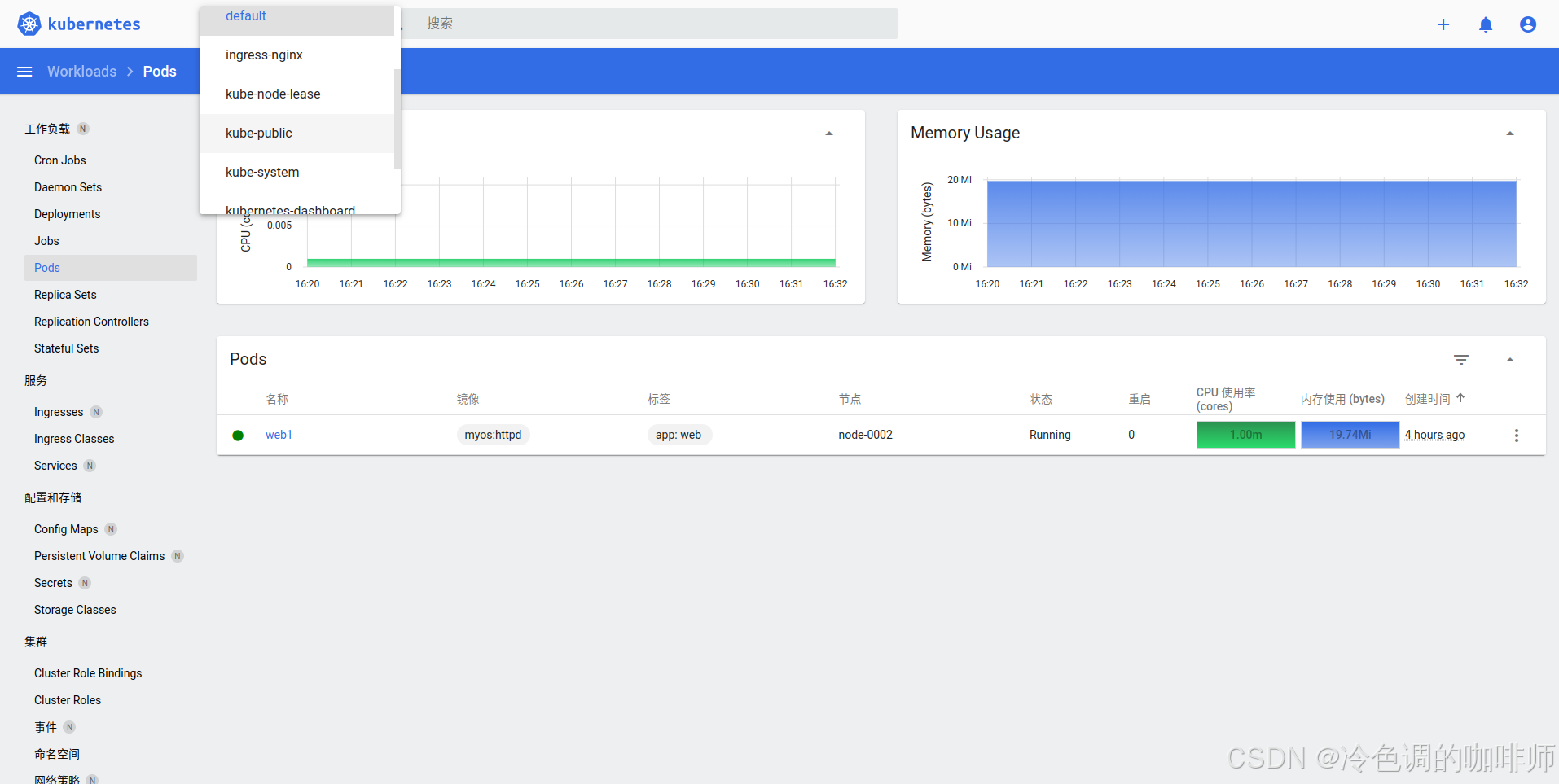Choose the kube-public namespace
Image resolution: width=1559 pixels, height=784 pixels.
click(x=297, y=134)
